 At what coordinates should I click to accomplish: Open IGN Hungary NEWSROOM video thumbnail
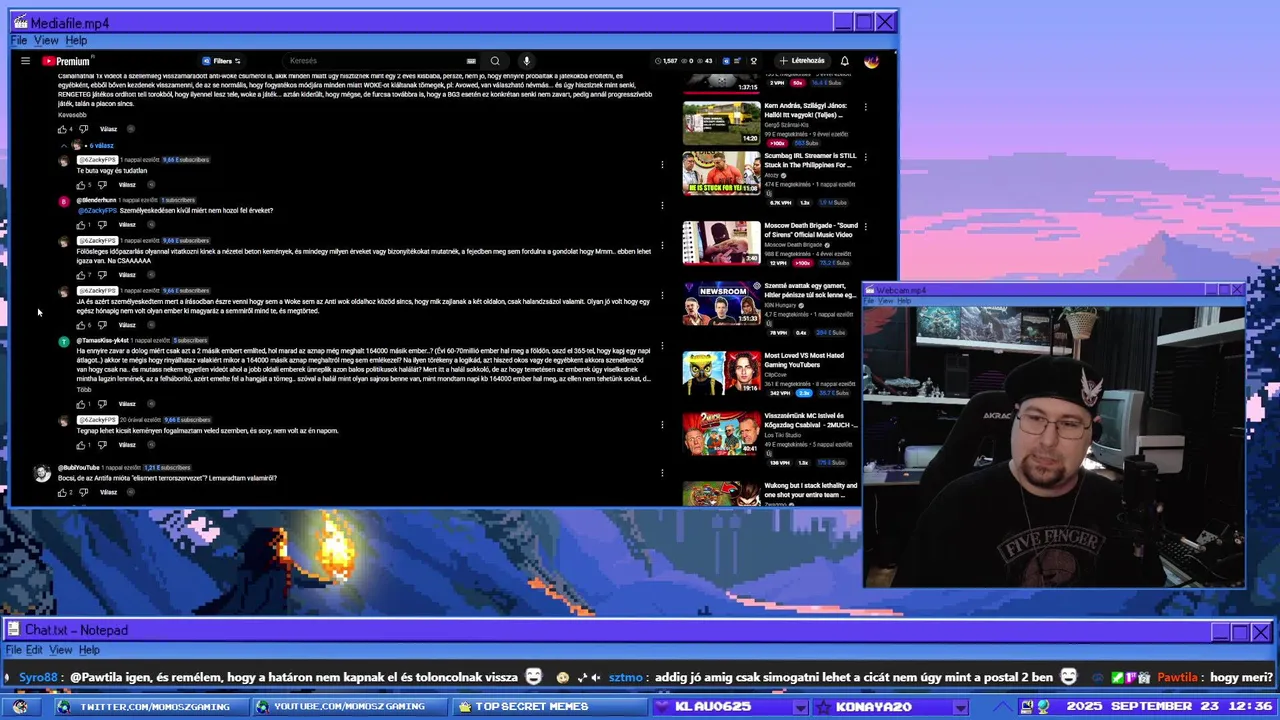tap(721, 305)
